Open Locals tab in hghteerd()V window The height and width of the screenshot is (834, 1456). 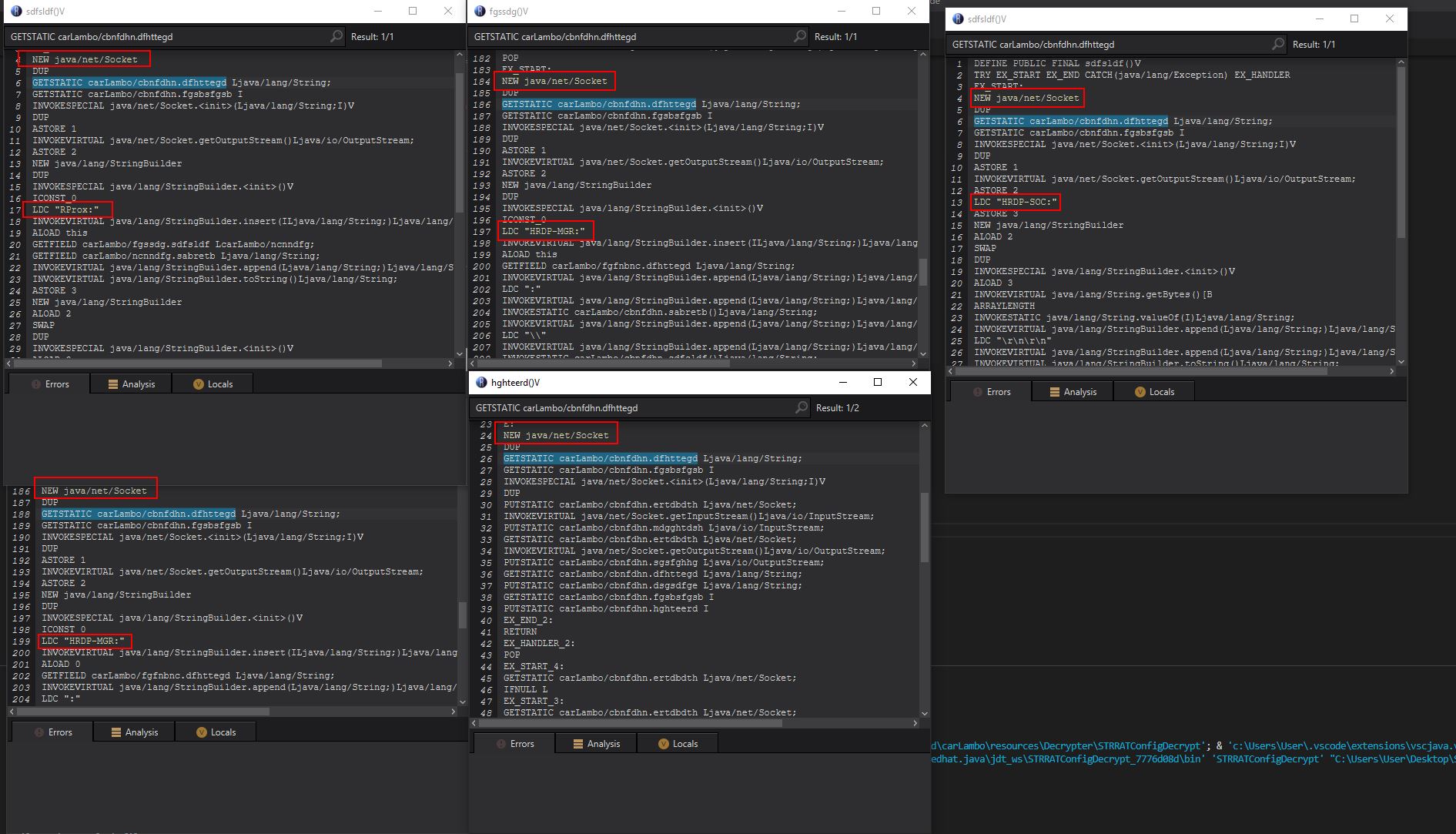(678, 743)
